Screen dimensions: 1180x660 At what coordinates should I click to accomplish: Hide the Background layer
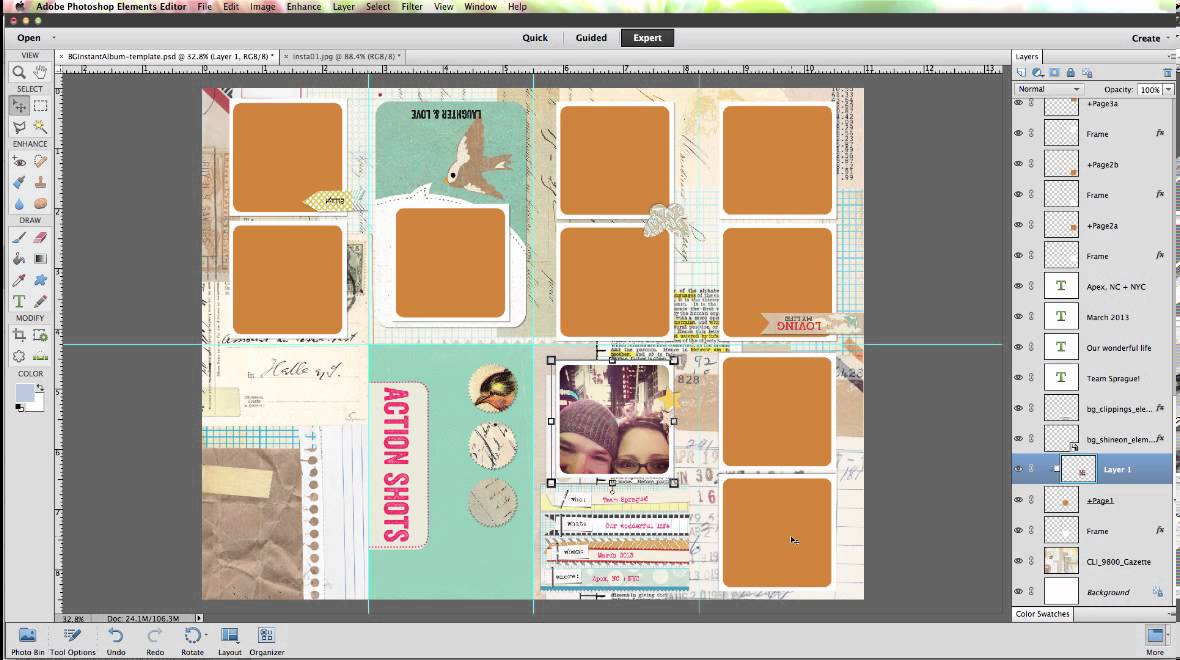click(x=1018, y=592)
